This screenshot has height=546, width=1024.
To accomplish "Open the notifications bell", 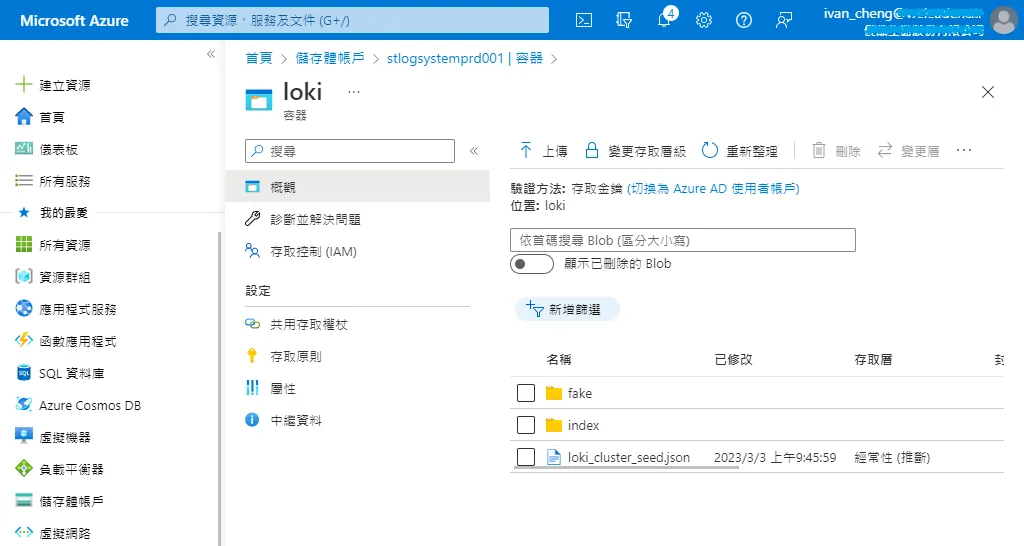I will 664,20.
